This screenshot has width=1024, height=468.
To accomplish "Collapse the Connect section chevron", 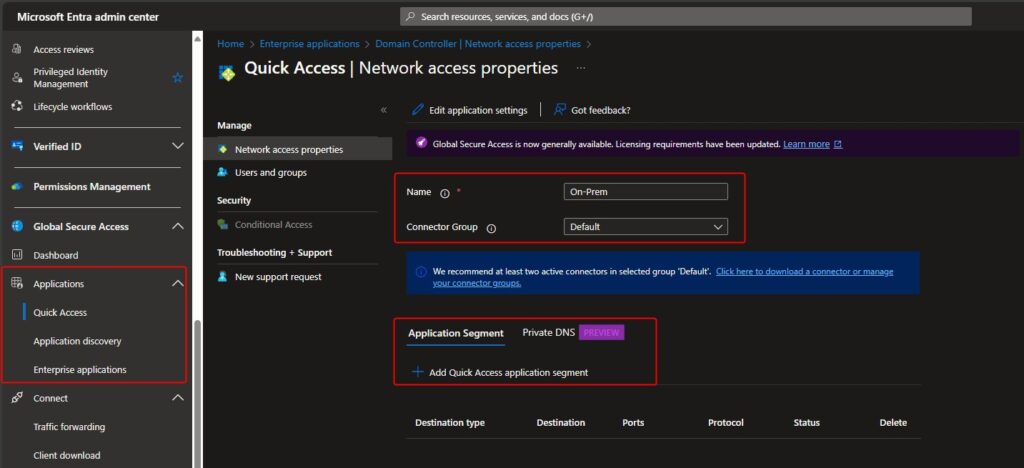I will click(178, 398).
